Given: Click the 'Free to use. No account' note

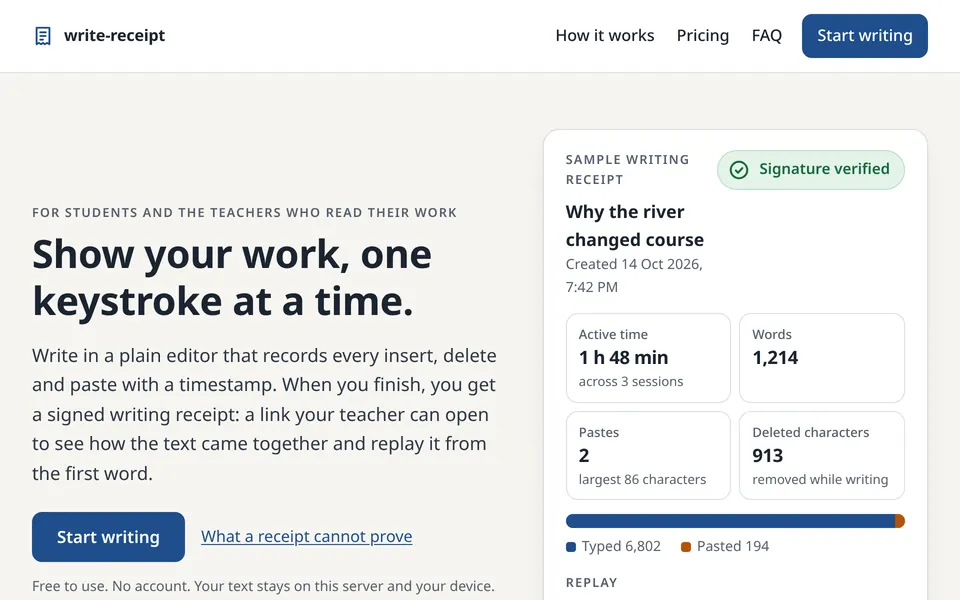Looking at the screenshot, I should coord(263,586).
